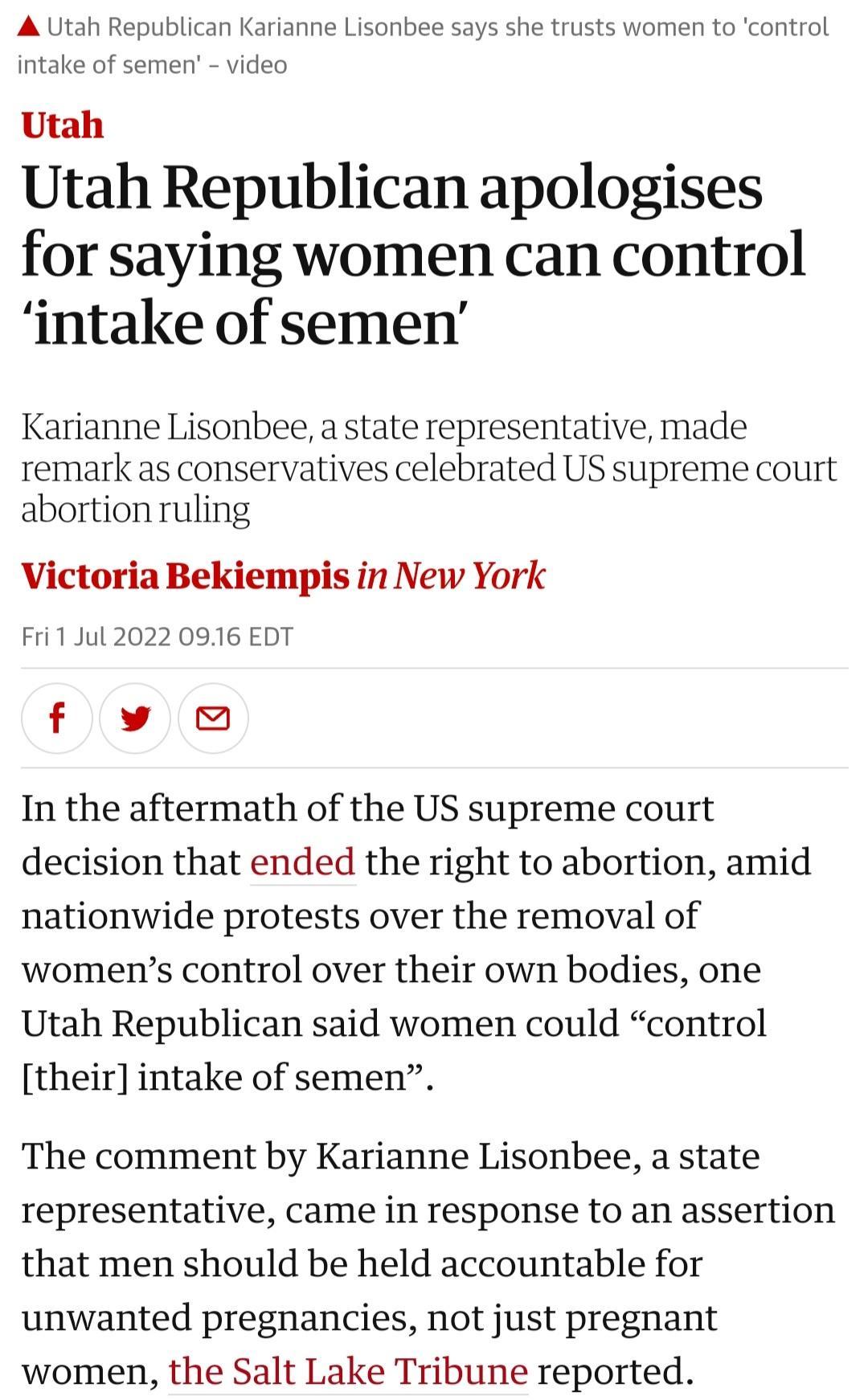
Task: Click the byline text 'in New York'
Action: (x=450, y=575)
